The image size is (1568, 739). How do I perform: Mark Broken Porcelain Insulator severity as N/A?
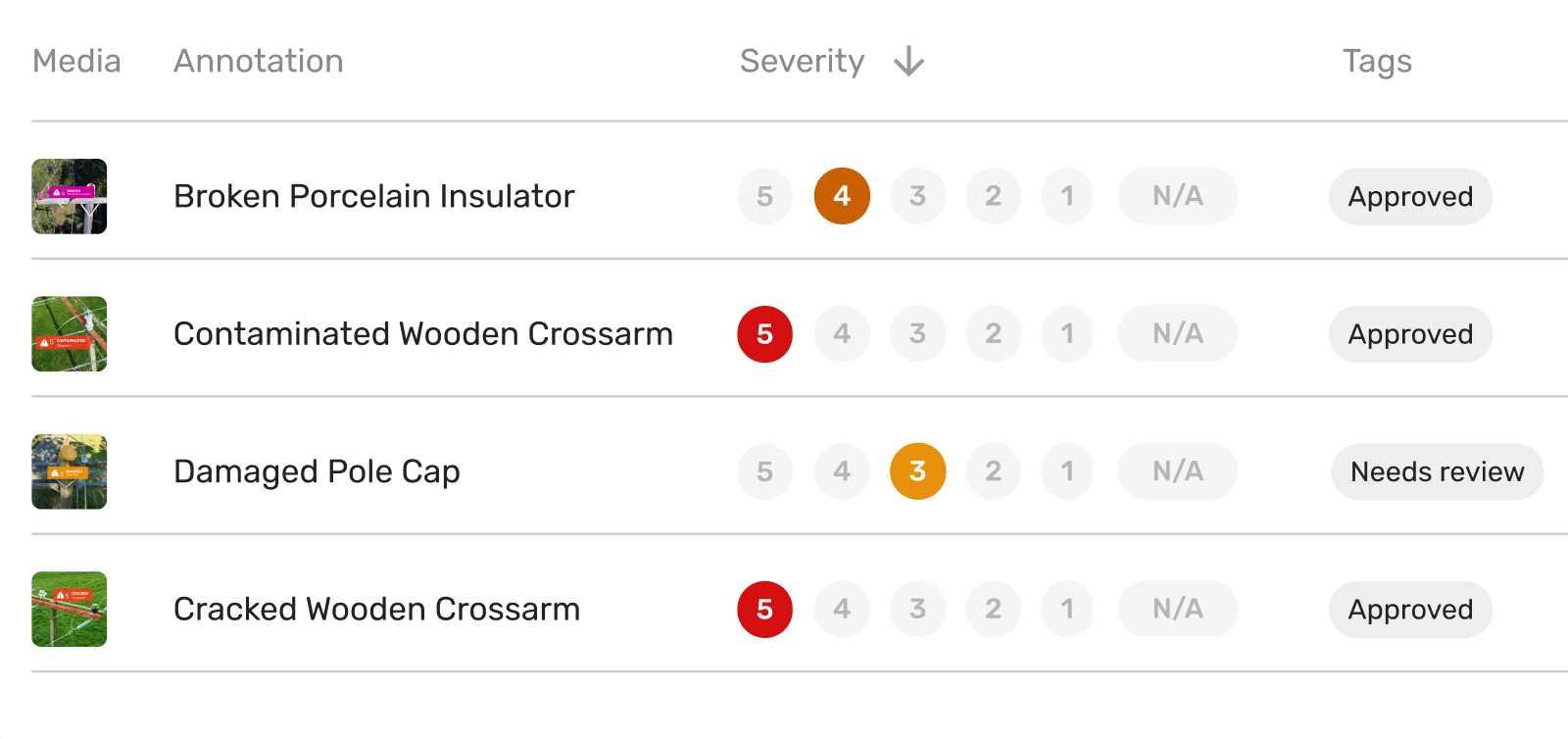tap(1177, 196)
